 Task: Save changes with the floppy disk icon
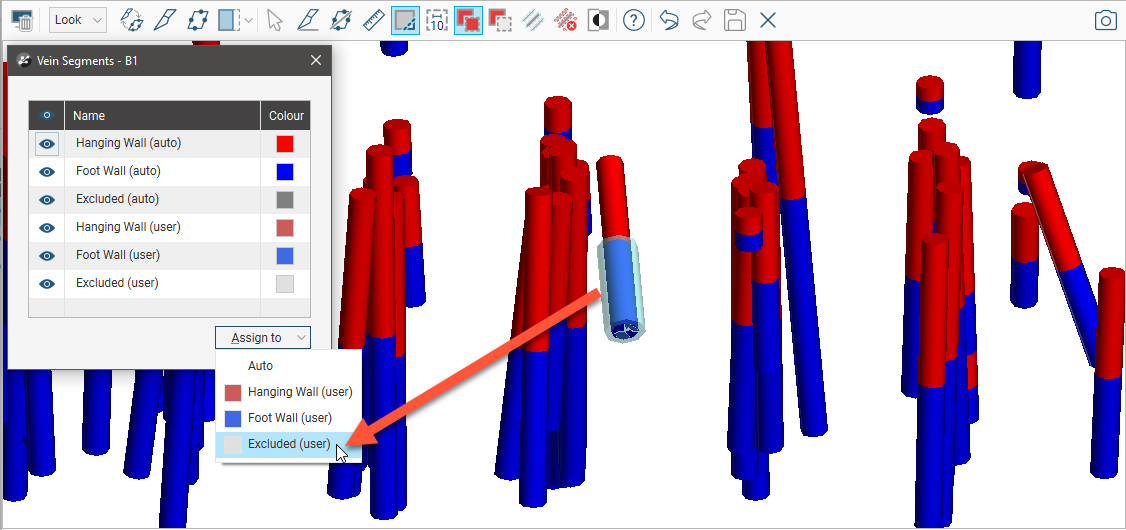[x=735, y=20]
